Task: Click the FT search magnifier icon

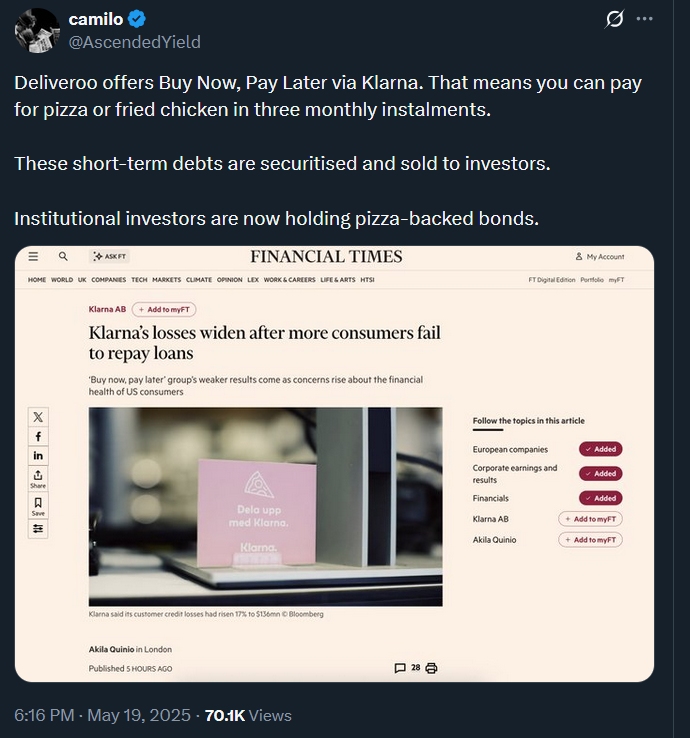Action: (x=63, y=257)
